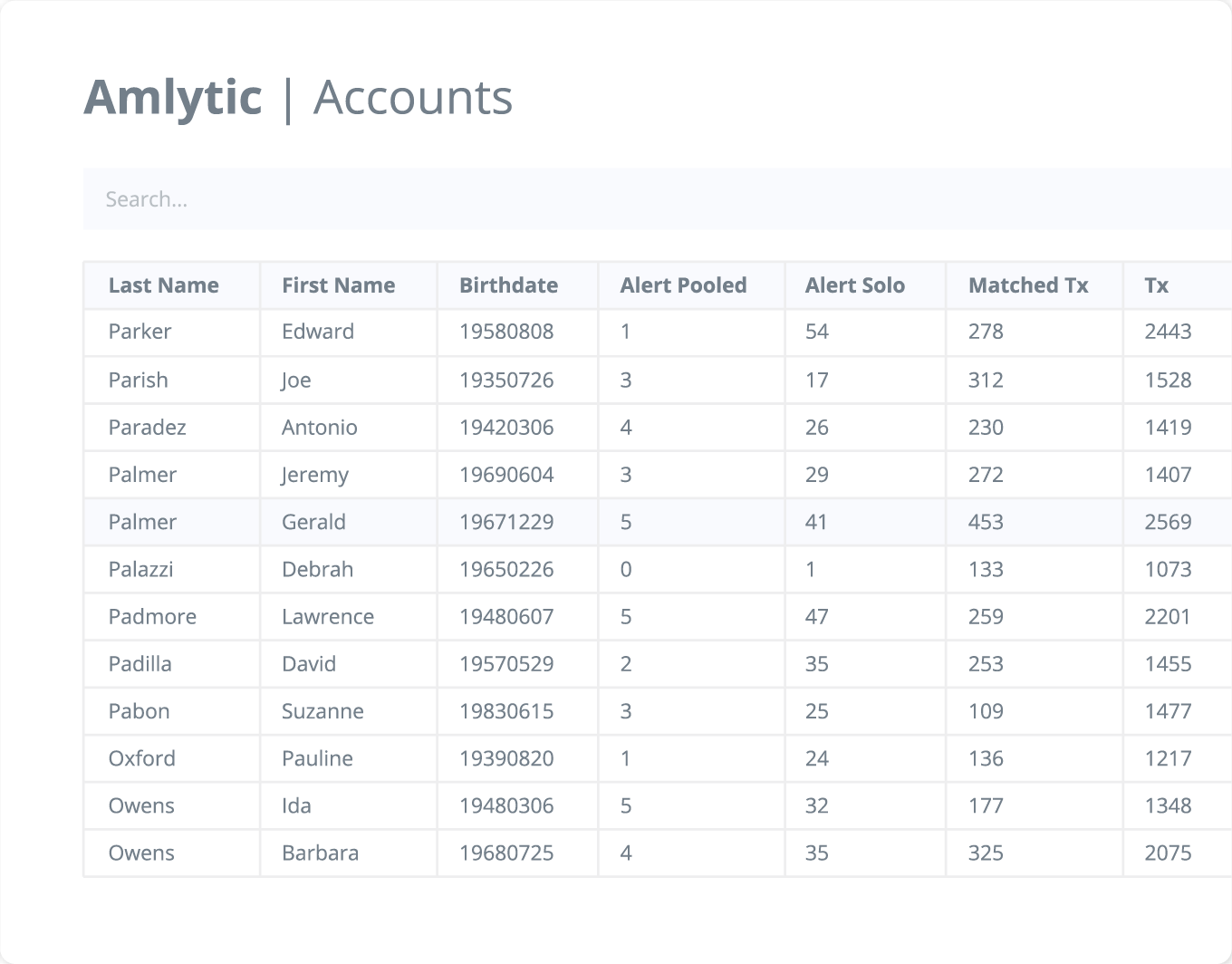Select first name Joe
The height and width of the screenshot is (964, 1232).
click(x=296, y=381)
